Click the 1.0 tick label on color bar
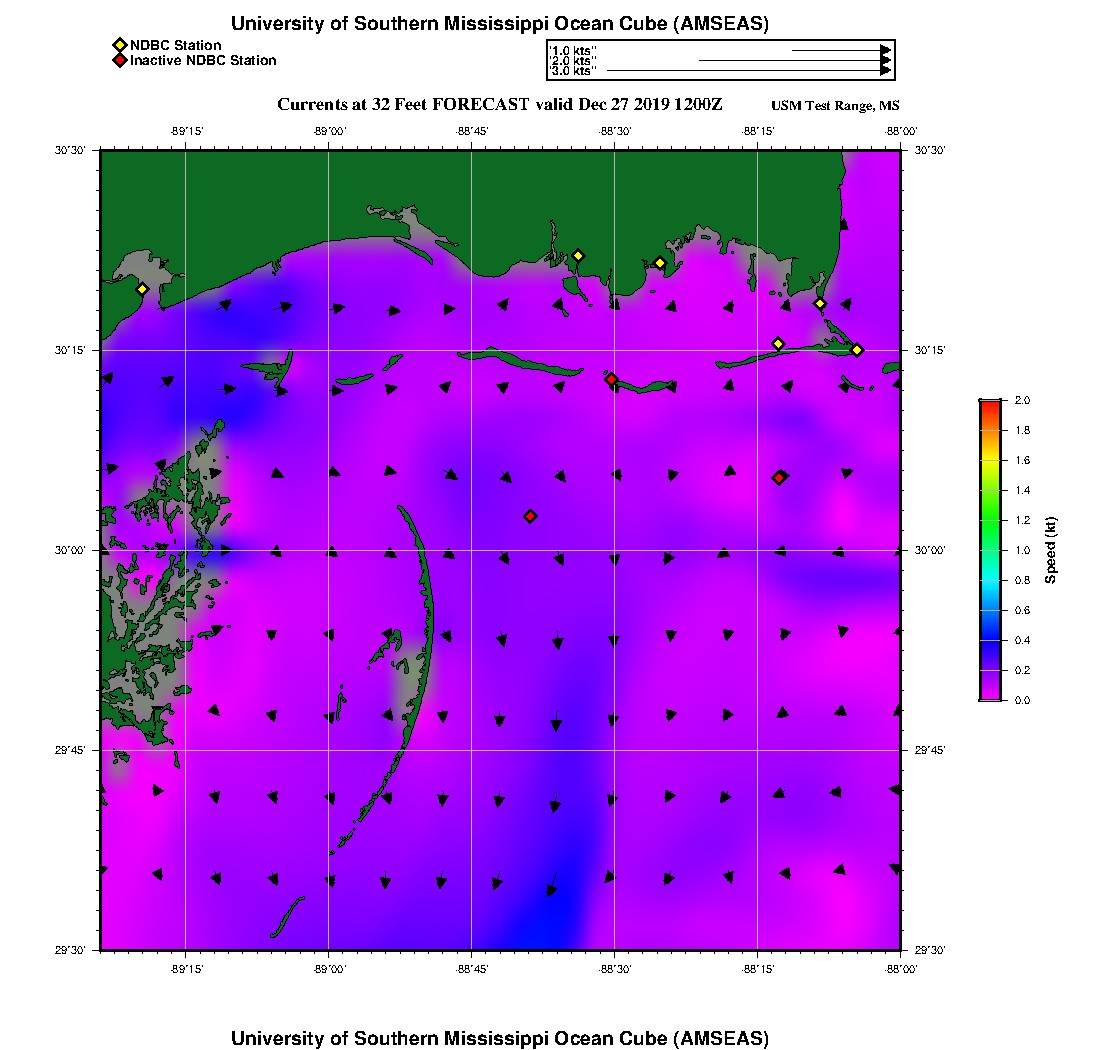The height and width of the screenshot is (1050, 1100). click(1022, 550)
